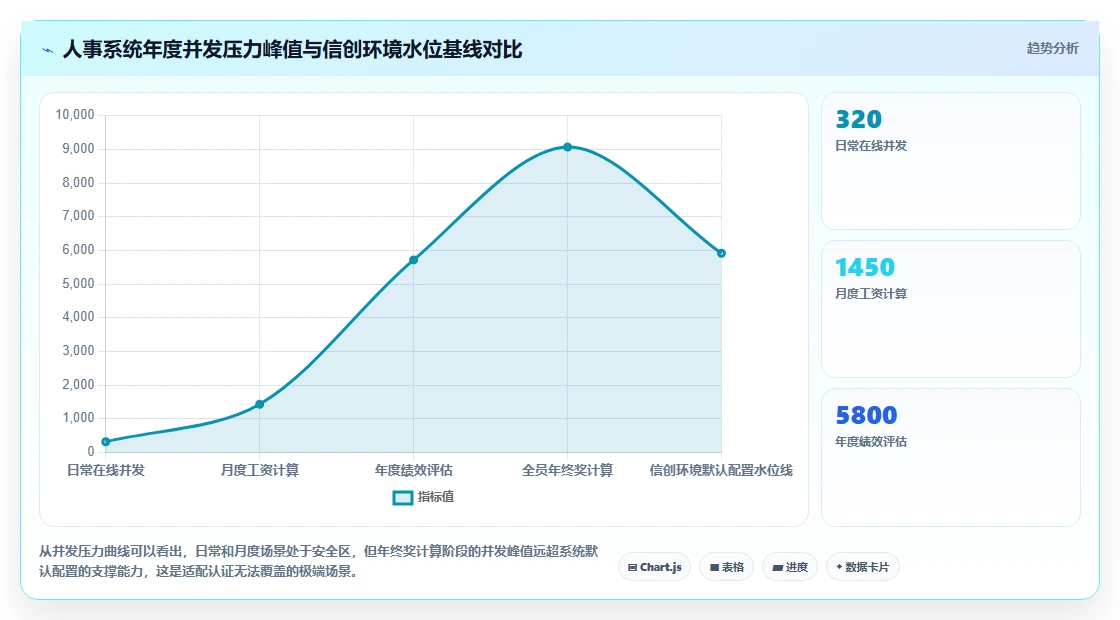Screen dimensions: 1120x620
Task: Click the 信创环境默认配置水位线 x-axis label
Action: [721, 470]
